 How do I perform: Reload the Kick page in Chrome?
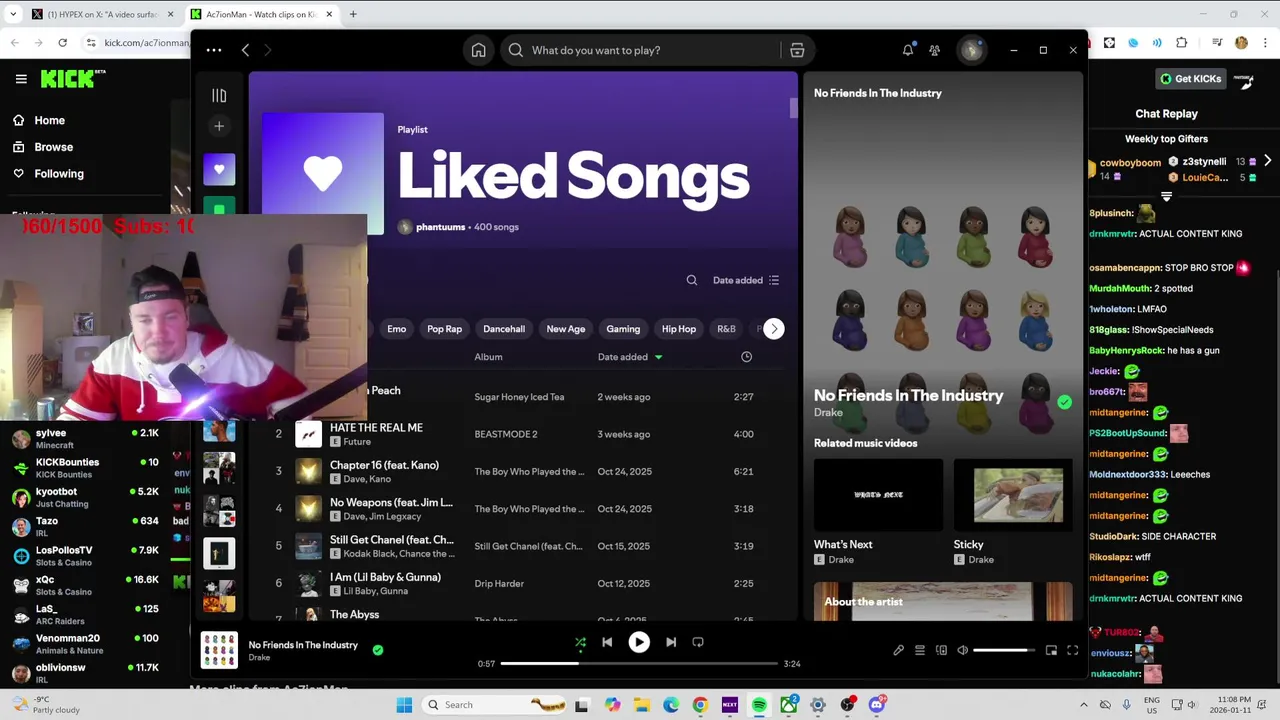[x=62, y=43]
